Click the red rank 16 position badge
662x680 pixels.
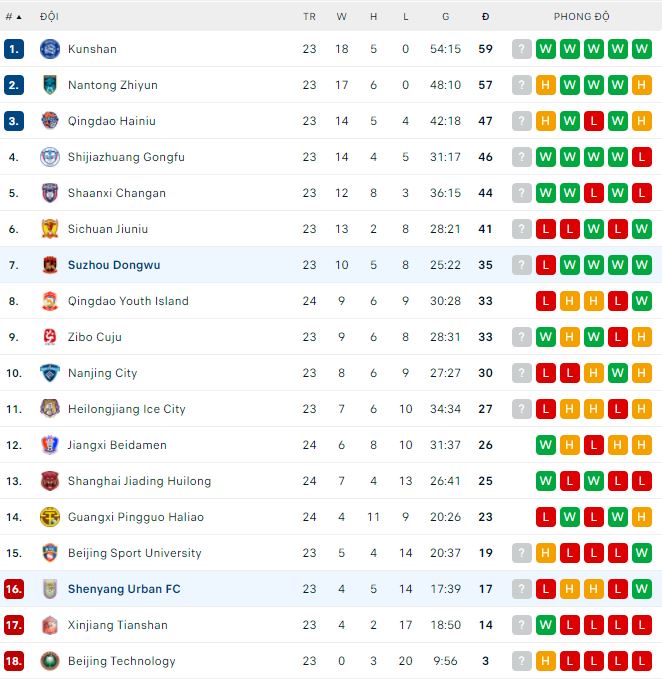pyautogui.click(x=14, y=589)
